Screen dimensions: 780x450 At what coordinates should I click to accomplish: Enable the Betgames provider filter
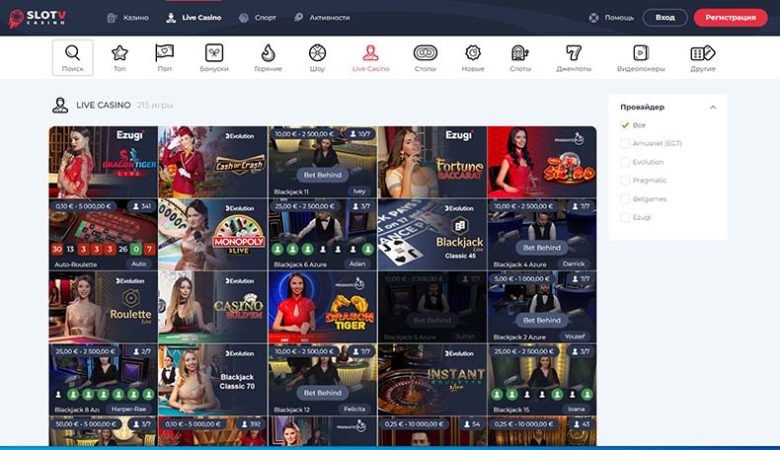(x=625, y=199)
